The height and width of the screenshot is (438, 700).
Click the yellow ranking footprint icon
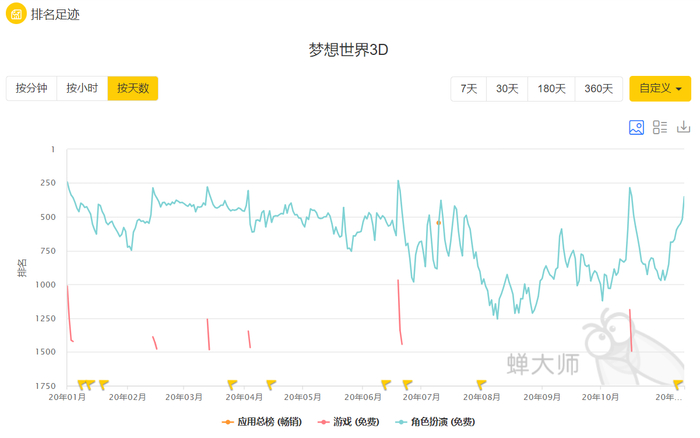tap(16, 13)
